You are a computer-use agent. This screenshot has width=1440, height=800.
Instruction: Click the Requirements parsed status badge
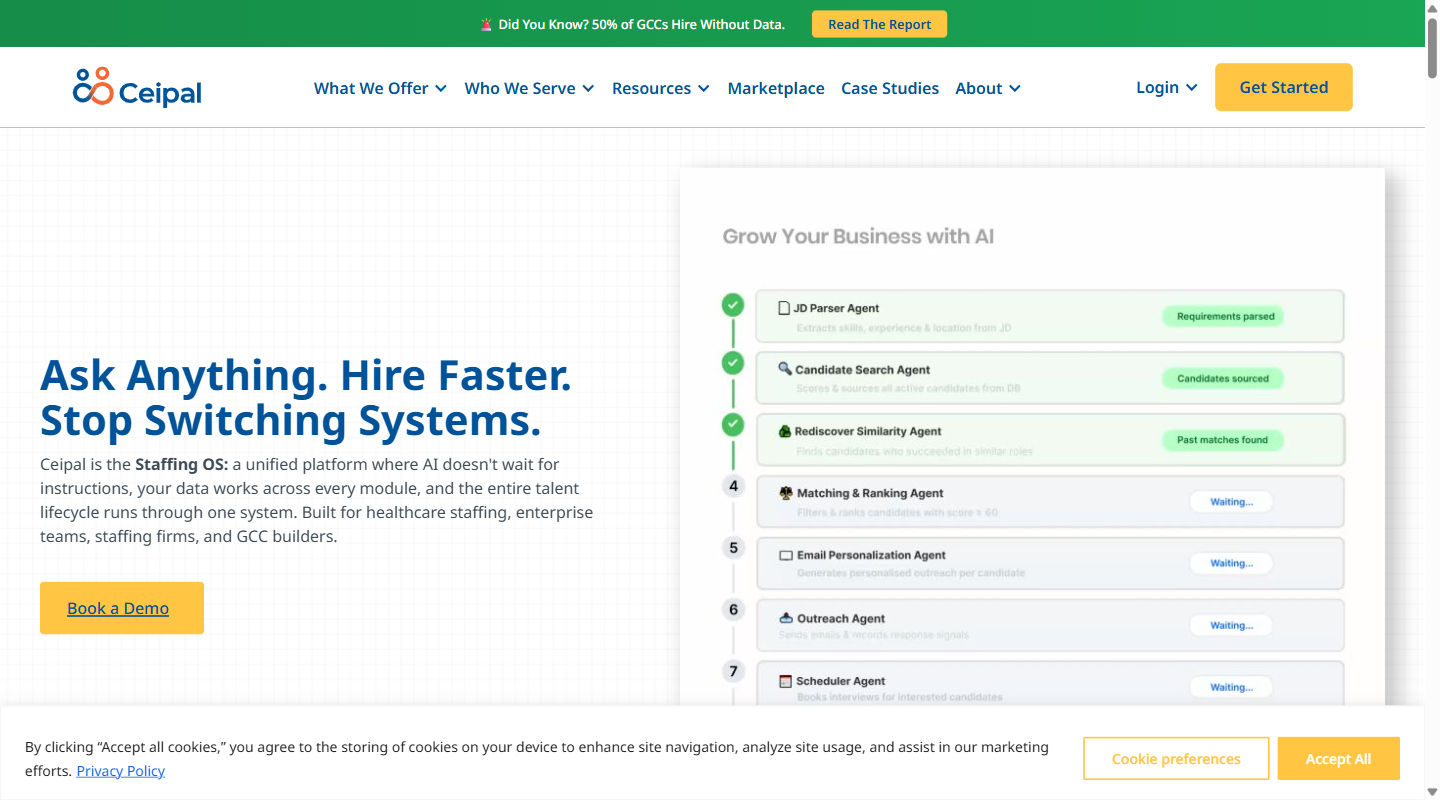coord(1225,316)
